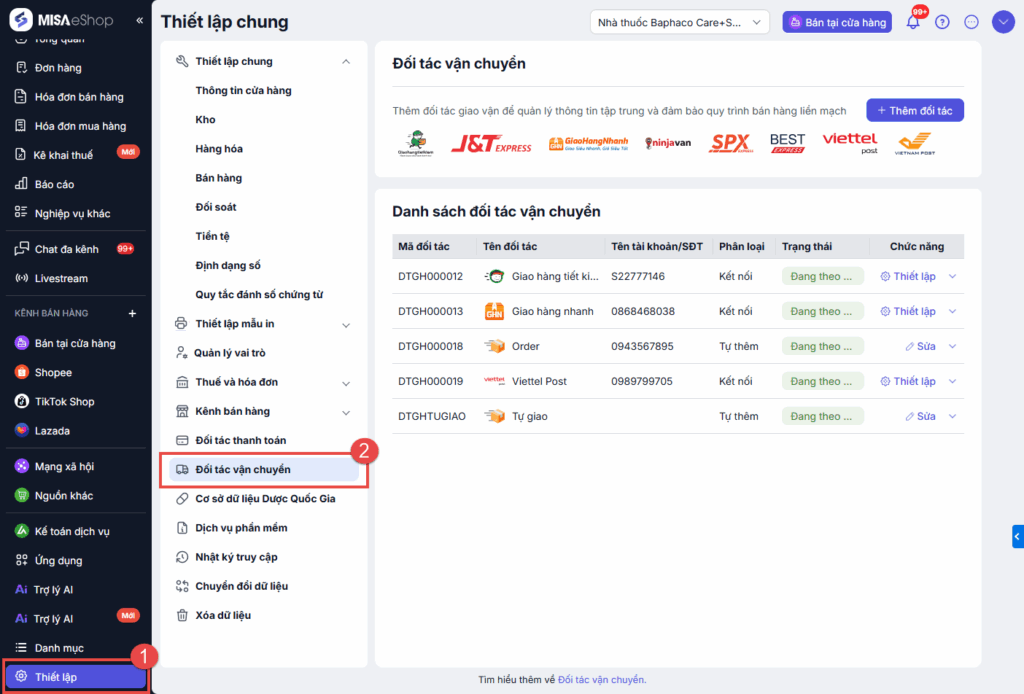Expand the Thiết lập mẫu in section

346,324
